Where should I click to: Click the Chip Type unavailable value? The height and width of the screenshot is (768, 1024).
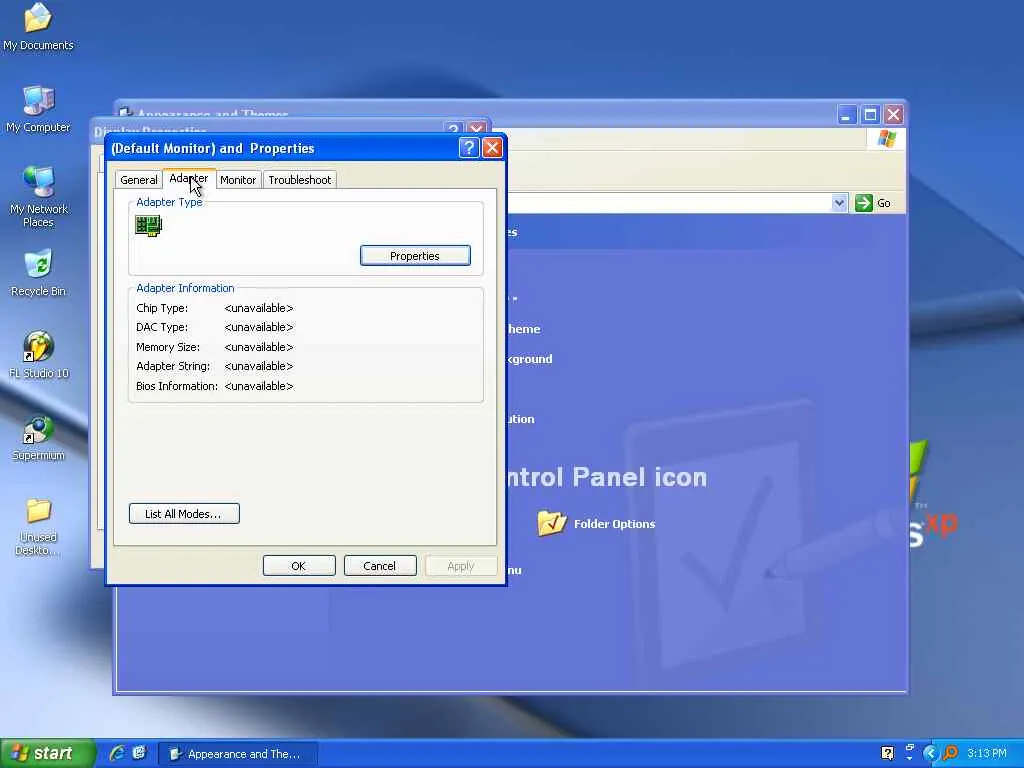[x=259, y=308]
